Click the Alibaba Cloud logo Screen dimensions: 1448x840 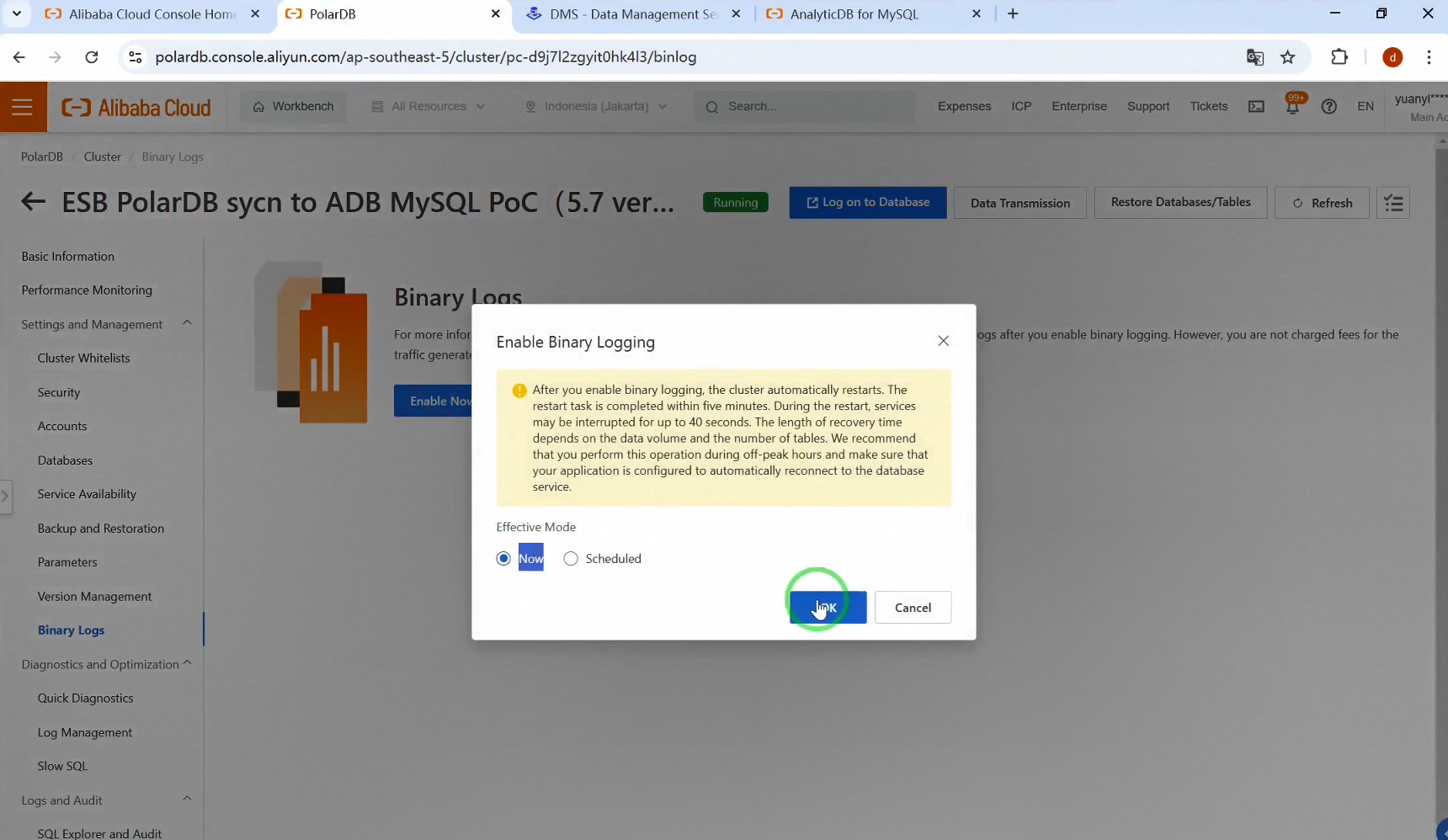coord(136,108)
